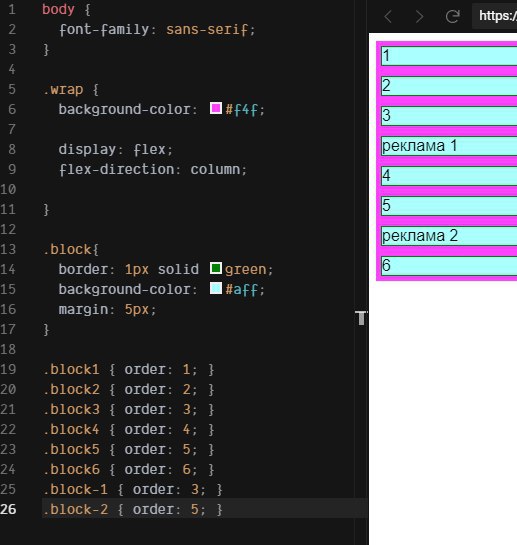This screenshot has height=545, width=517.
Task: Open the green border color swatch
Action: (x=216, y=268)
